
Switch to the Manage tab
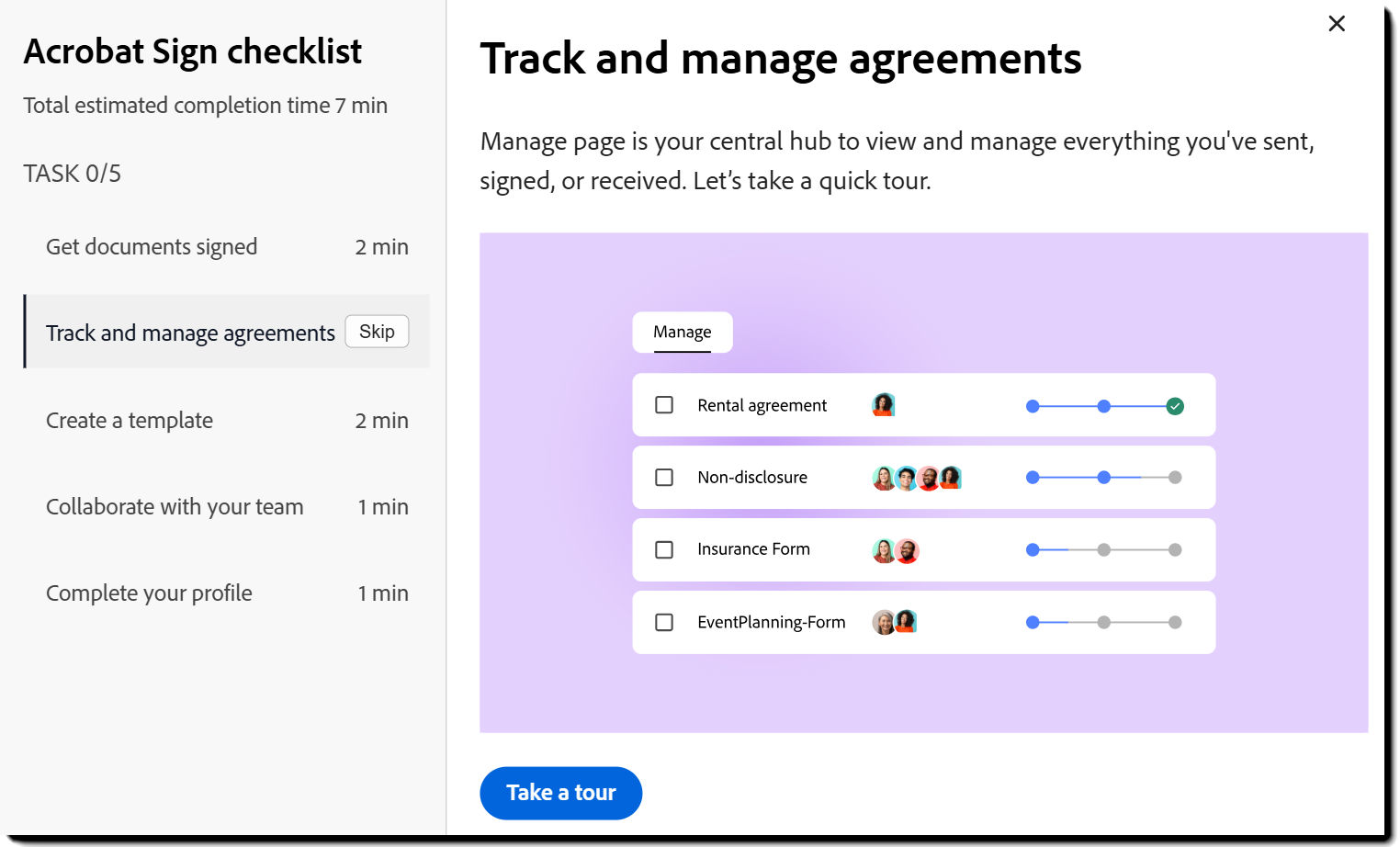tap(681, 332)
